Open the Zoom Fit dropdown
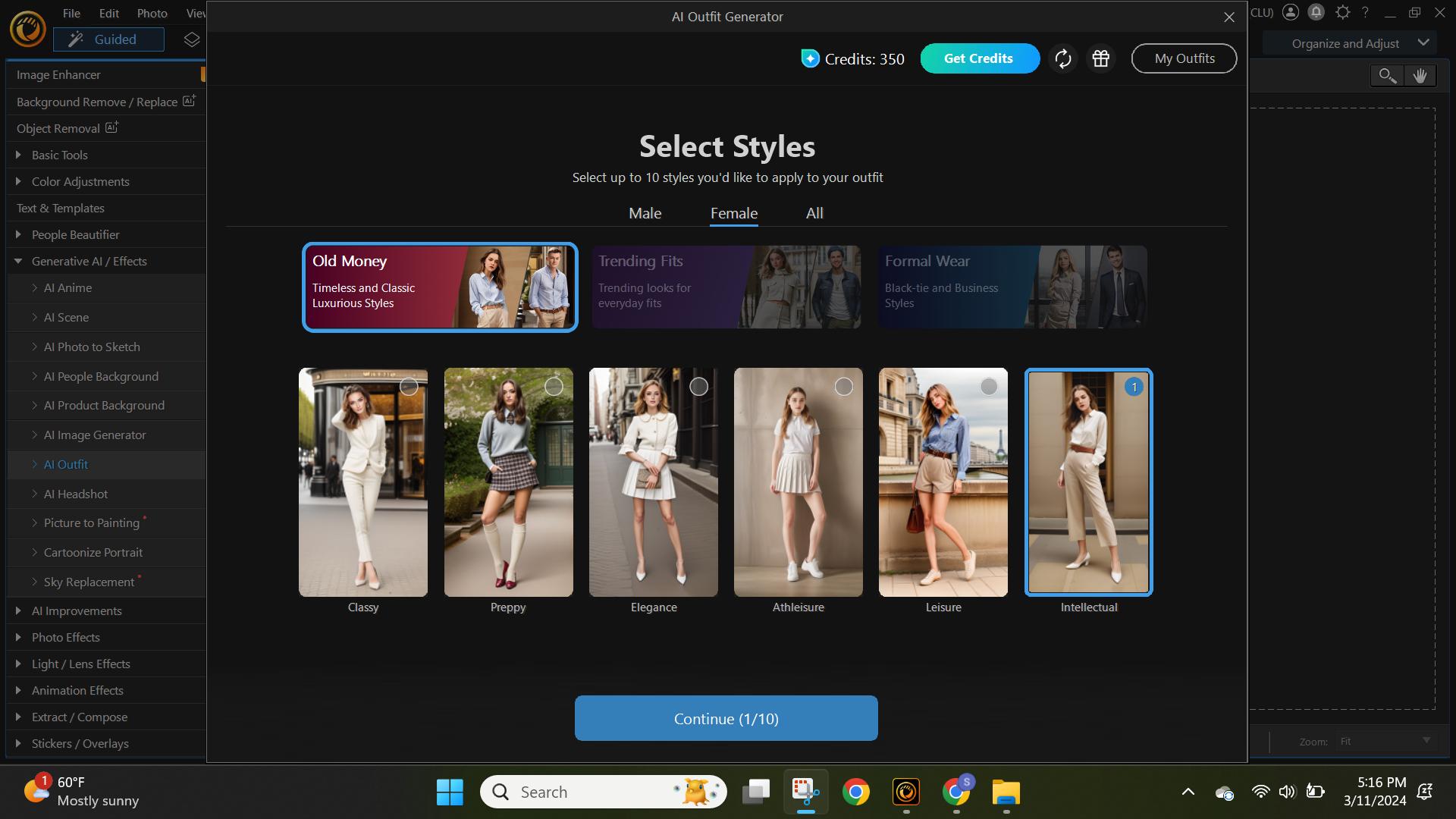 pos(1385,741)
